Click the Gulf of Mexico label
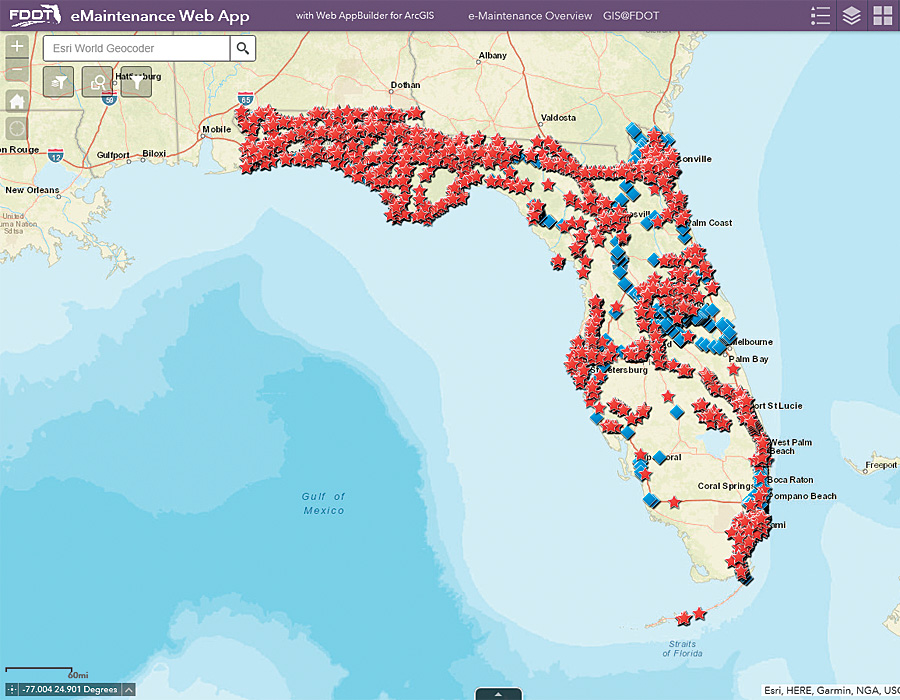 pos(323,503)
